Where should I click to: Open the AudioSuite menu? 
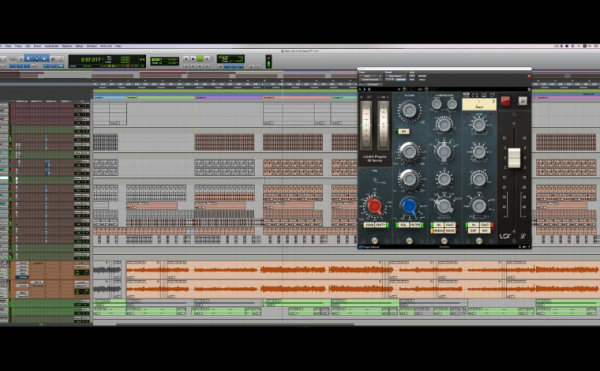[x=52, y=46]
